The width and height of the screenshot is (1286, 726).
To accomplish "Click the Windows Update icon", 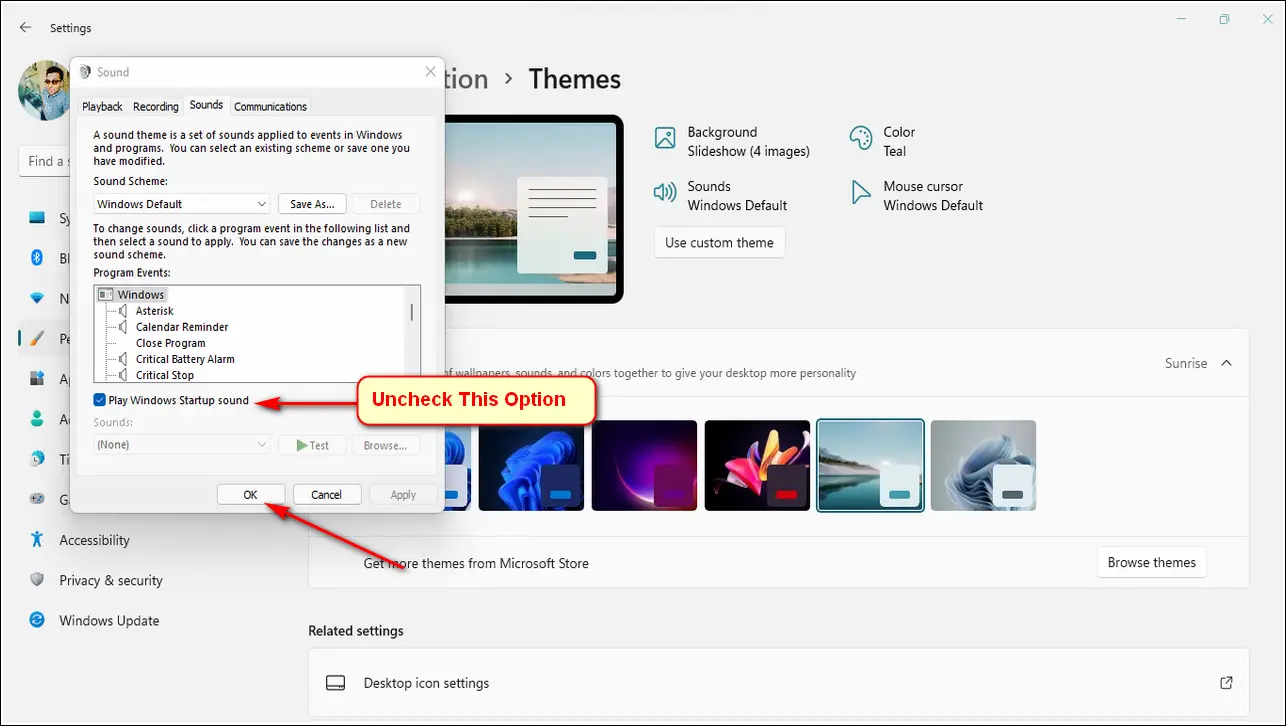I will coord(37,620).
